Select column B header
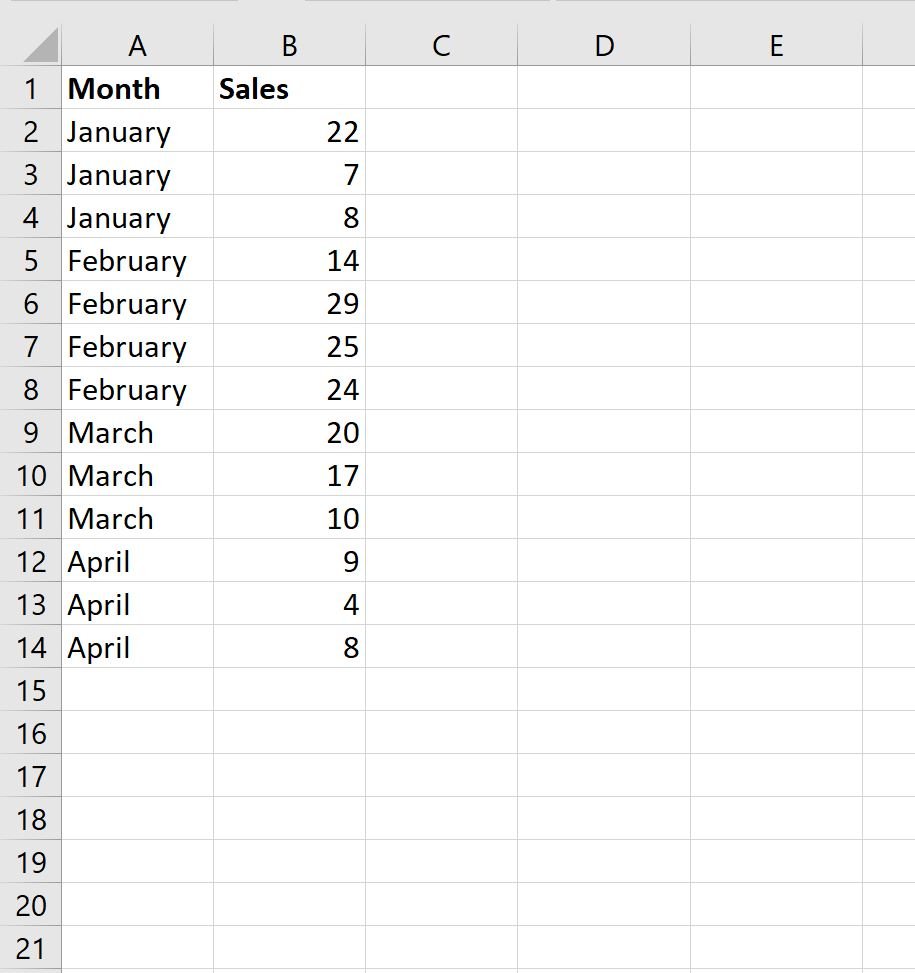Viewport: 915px width, 973px height. 290,45
